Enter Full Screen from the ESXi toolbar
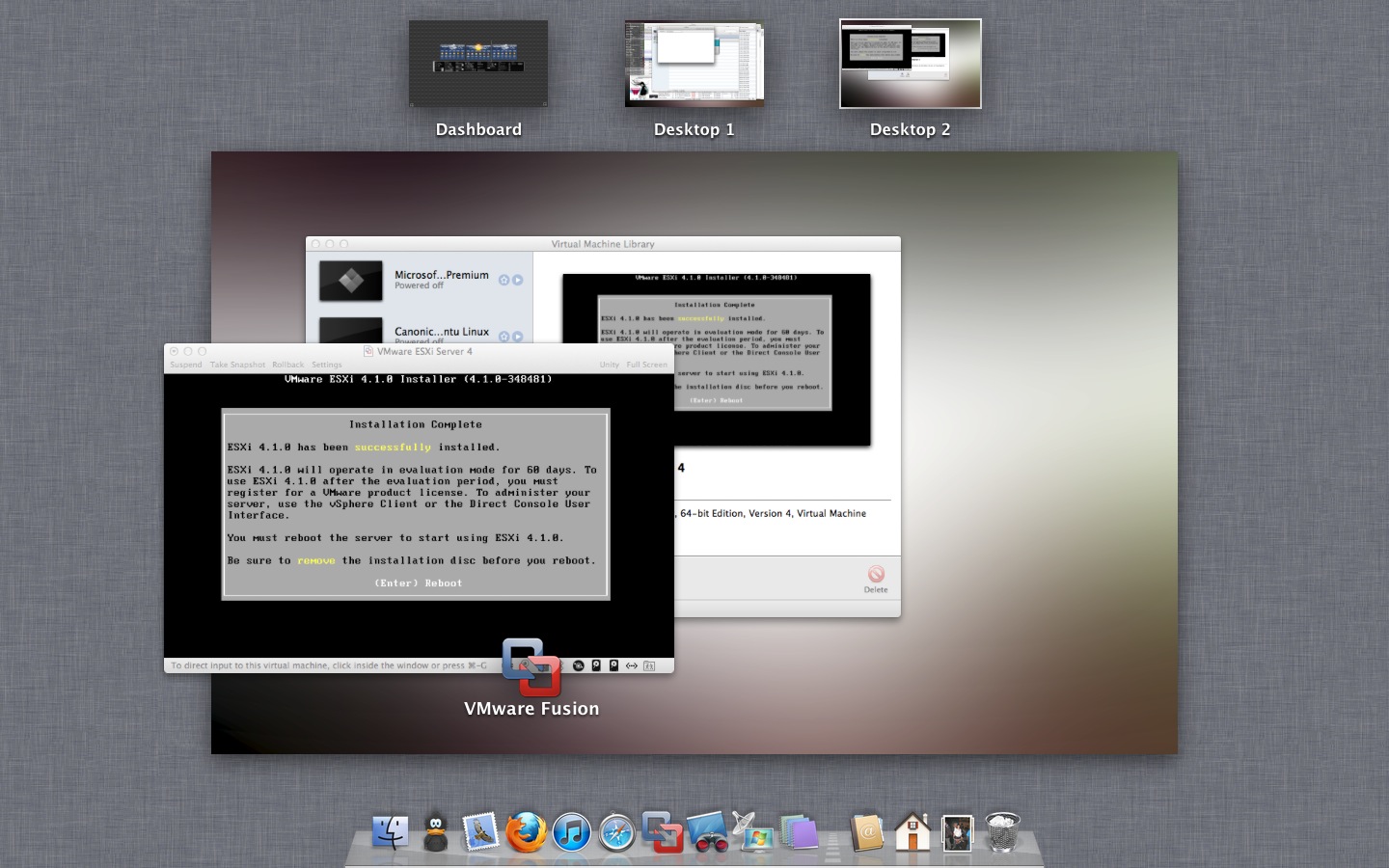Screen dimensions: 1389x868 pyautogui.click(x=646, y=365)
